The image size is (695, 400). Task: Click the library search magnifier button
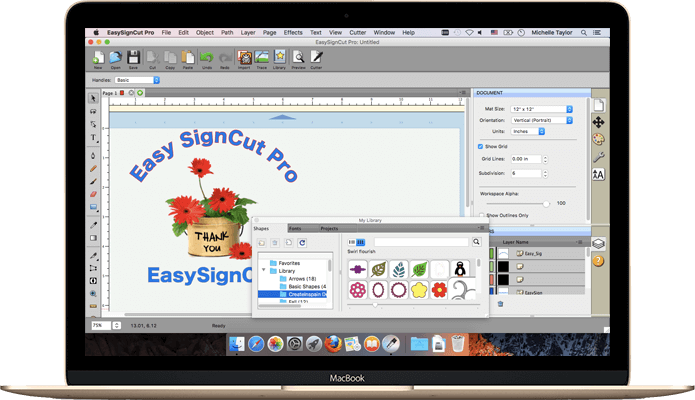pyautogui.click(x=476, y=242)
